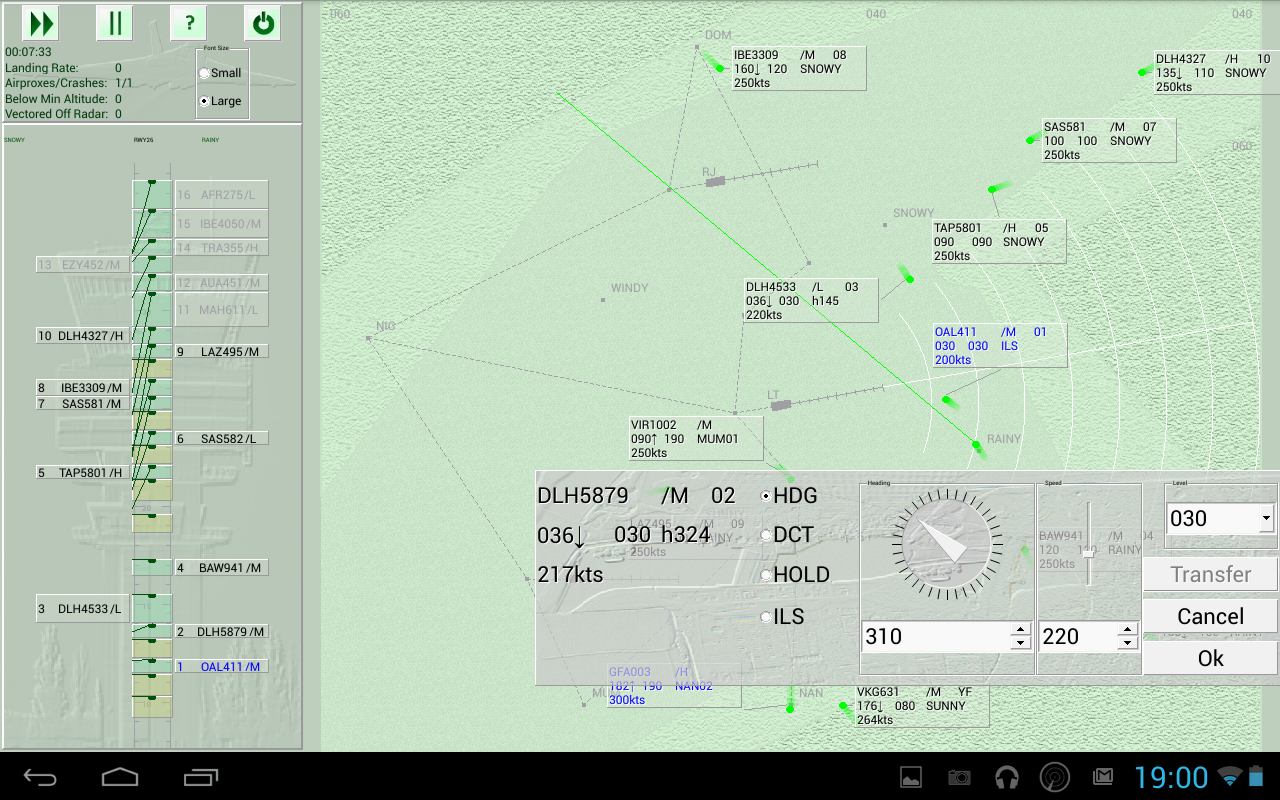
Task: Click the speed slider handle
Action: coord(1089,553)
